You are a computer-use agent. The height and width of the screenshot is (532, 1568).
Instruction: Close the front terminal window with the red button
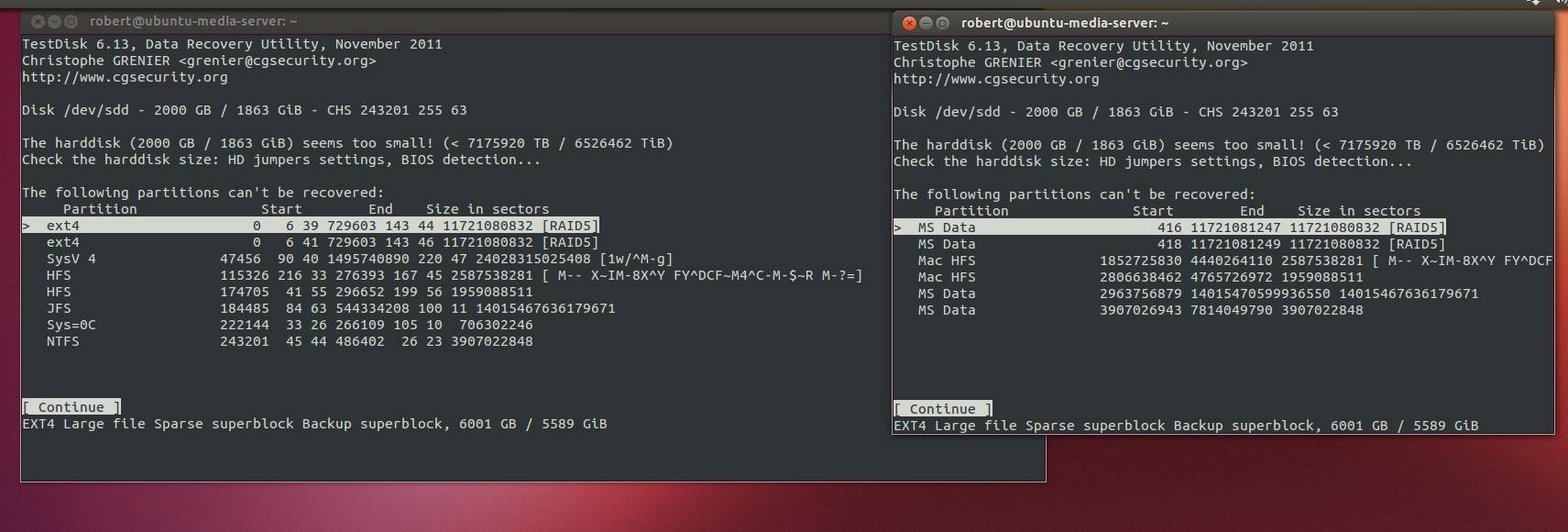[909, 23]
